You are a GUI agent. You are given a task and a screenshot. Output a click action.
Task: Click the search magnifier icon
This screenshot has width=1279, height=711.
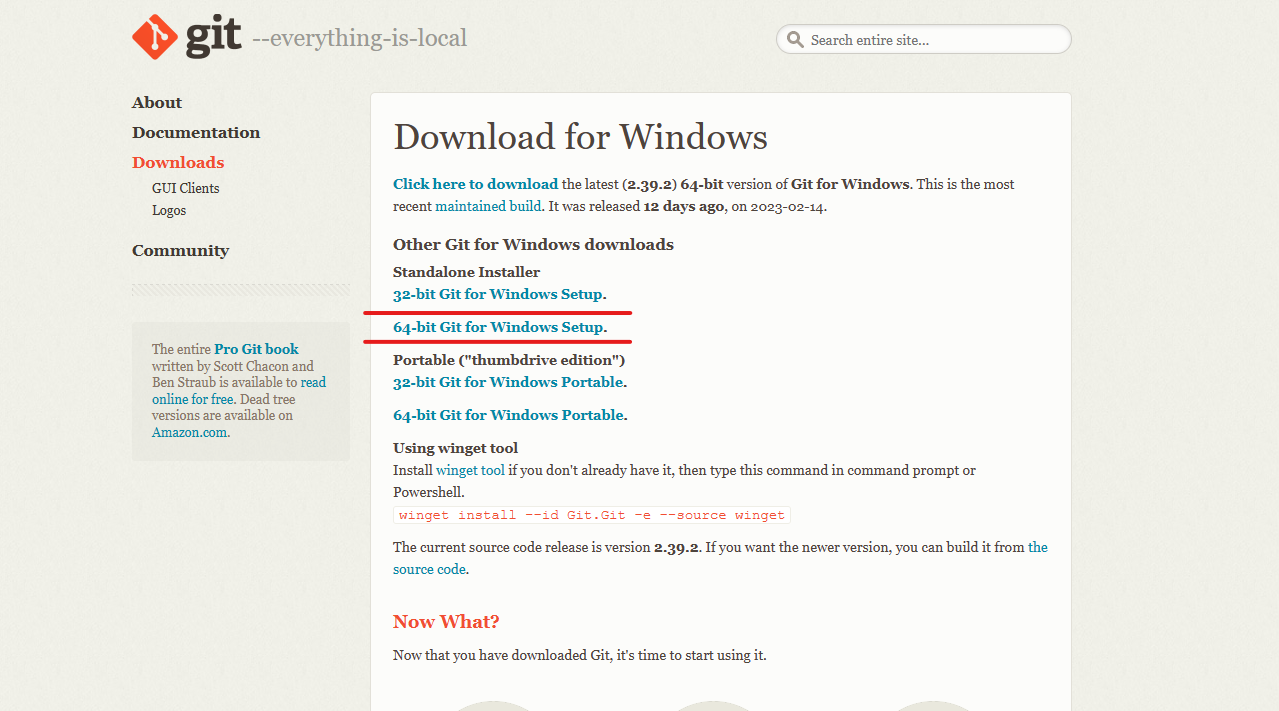pyautogui.click(x=795, y=40)
